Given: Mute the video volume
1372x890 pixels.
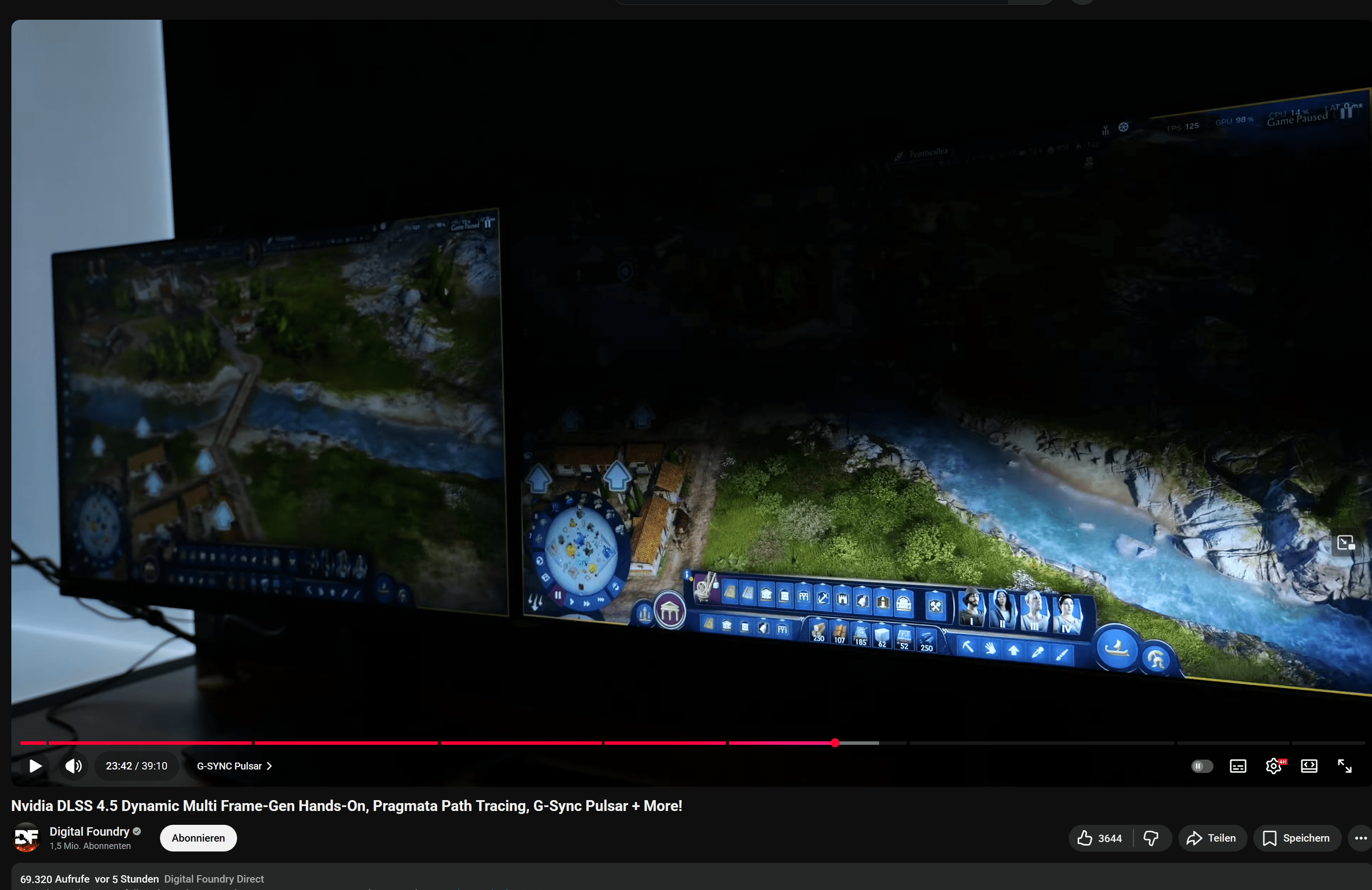Looking at the screenshot, I should (x=74, y=766).
